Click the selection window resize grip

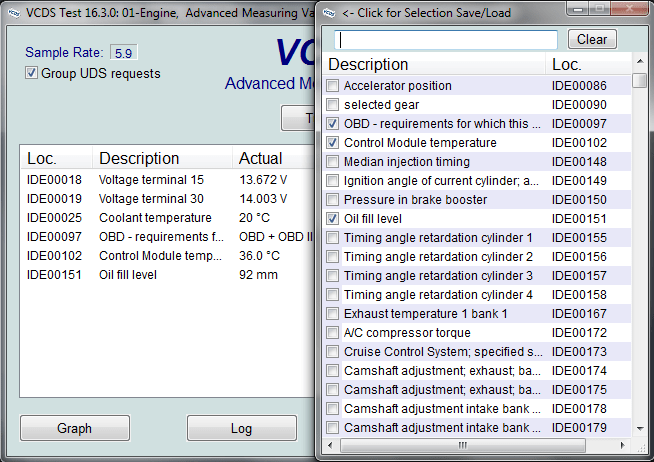pyautogui.click(x=642, y=449)
